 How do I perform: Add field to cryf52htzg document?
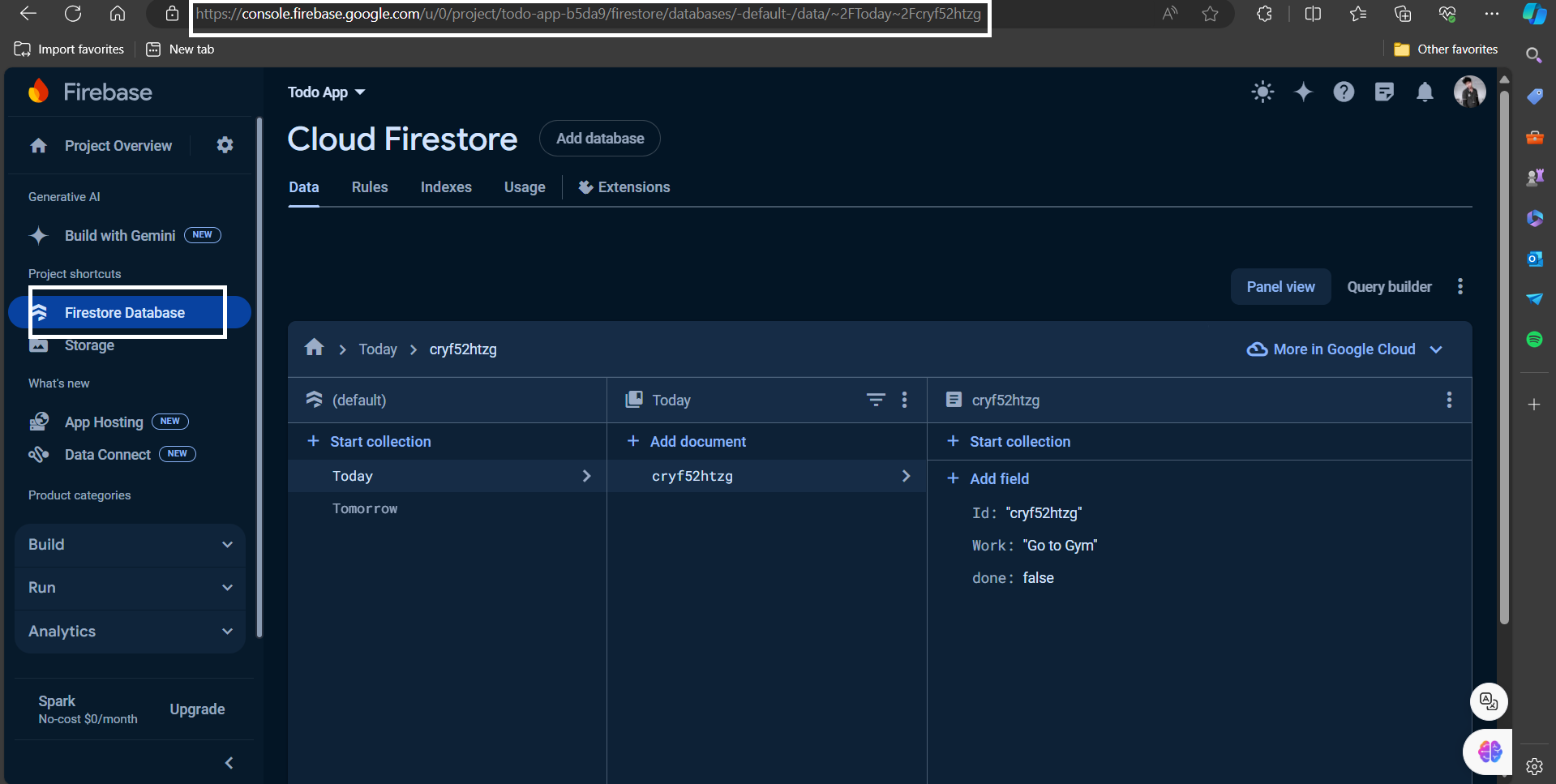[988, 479]
